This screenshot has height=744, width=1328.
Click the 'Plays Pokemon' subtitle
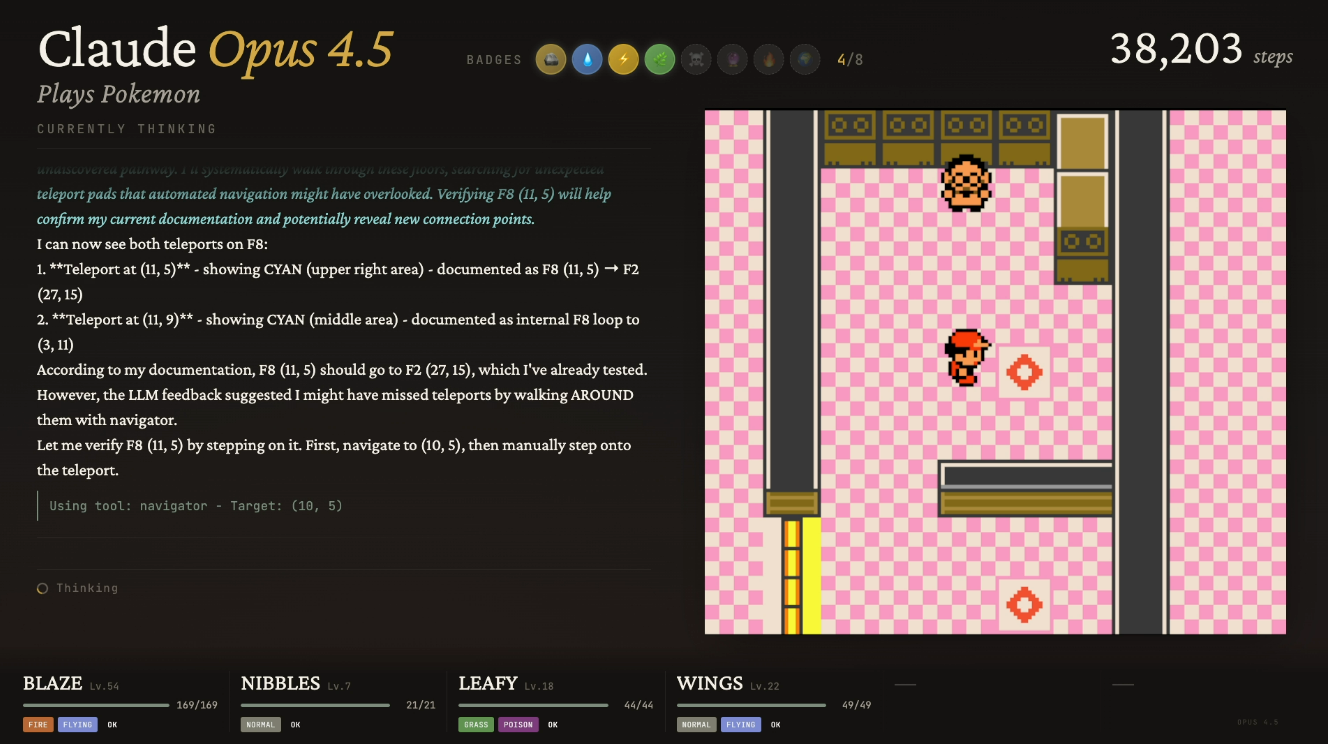coord(119,95)
